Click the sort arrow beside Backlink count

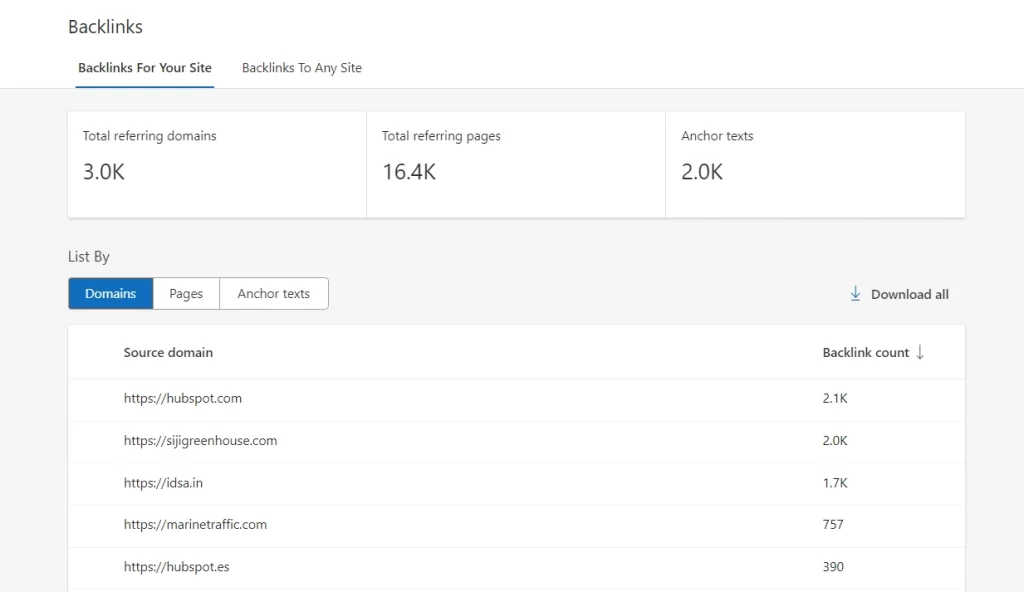[920, 352]
